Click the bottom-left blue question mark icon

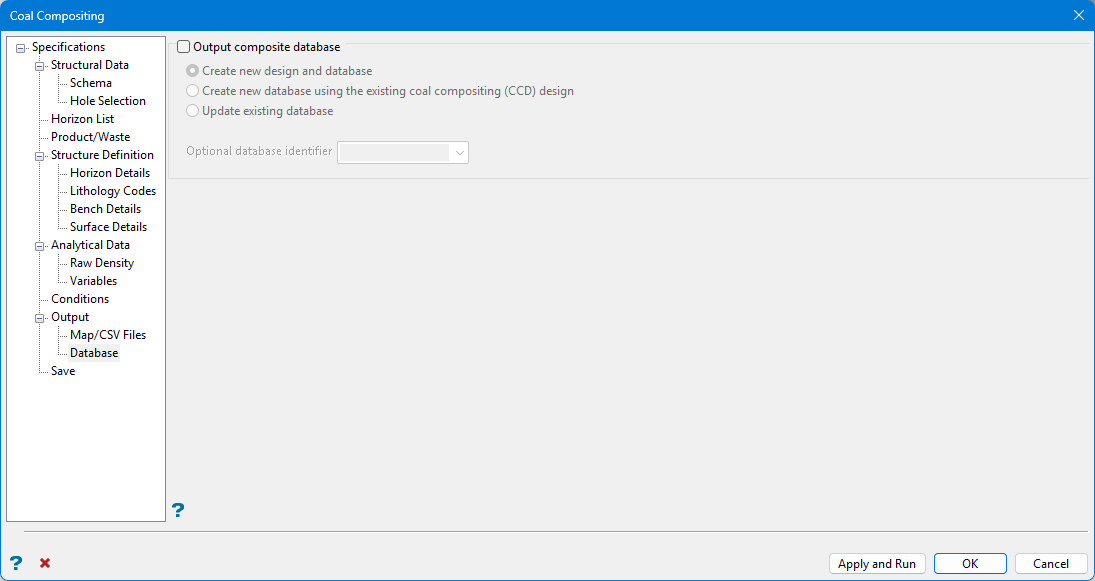(16, 563)
